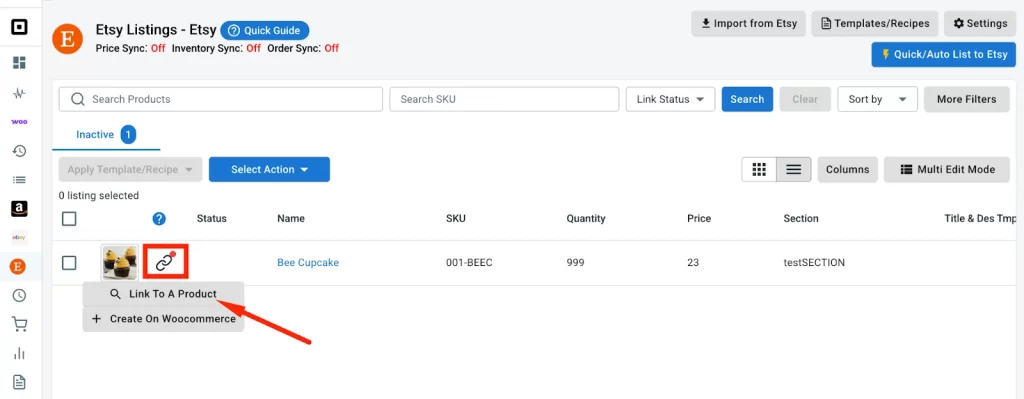Click the Clear button

point(805,99)
